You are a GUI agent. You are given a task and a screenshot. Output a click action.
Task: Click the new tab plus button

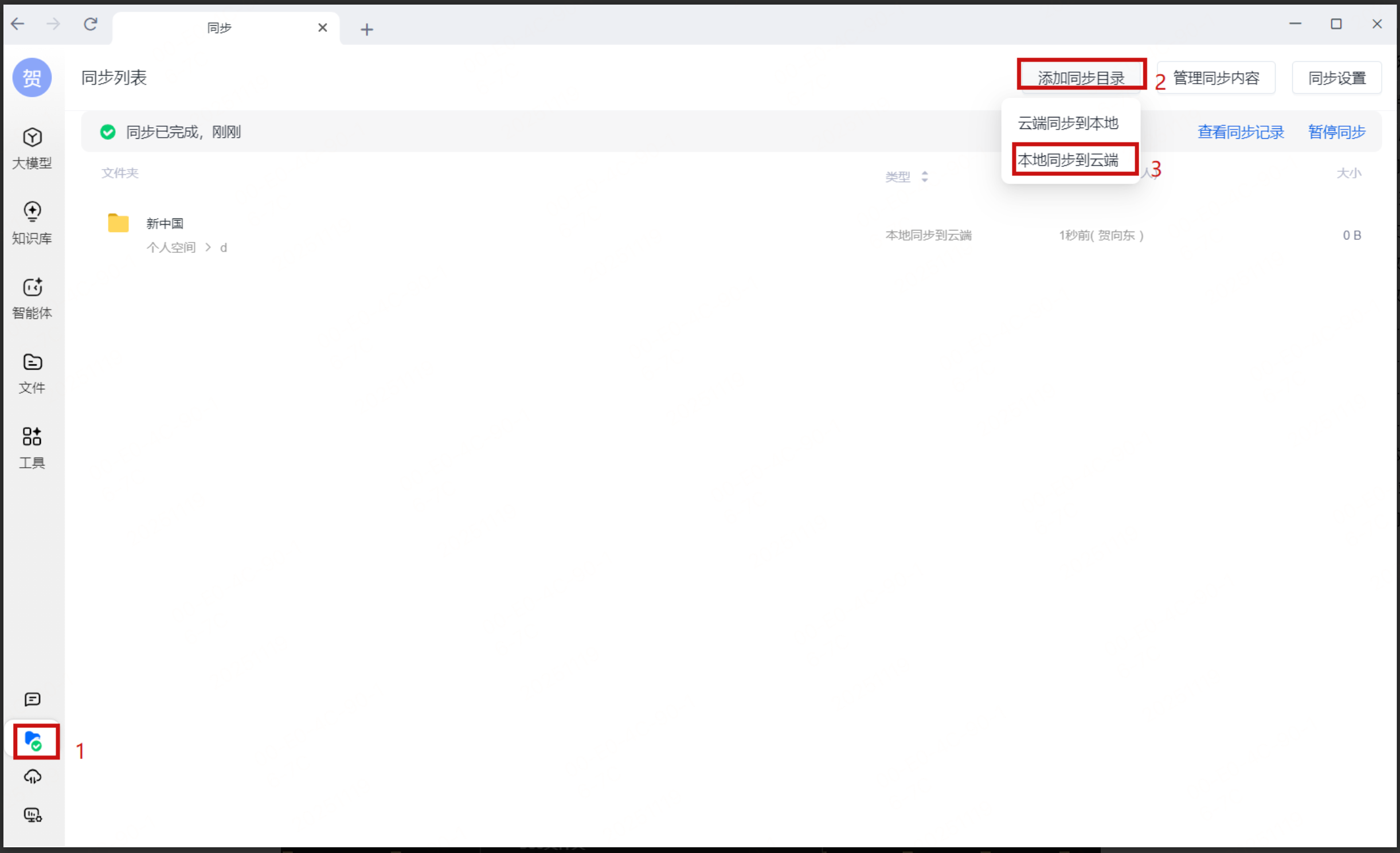click(x=367, y=29)
